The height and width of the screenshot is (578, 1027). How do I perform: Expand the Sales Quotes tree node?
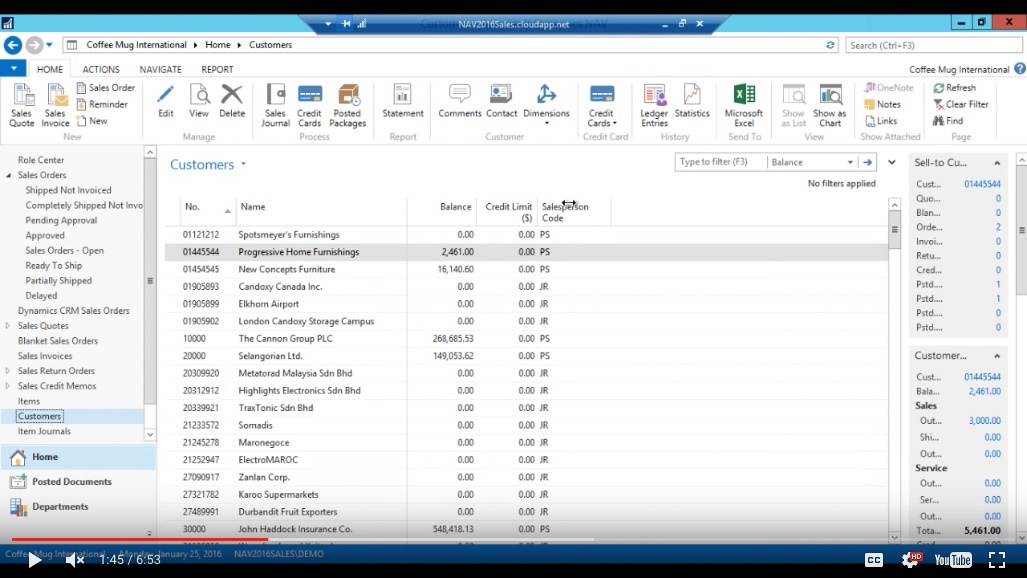(x=8, y=325)
